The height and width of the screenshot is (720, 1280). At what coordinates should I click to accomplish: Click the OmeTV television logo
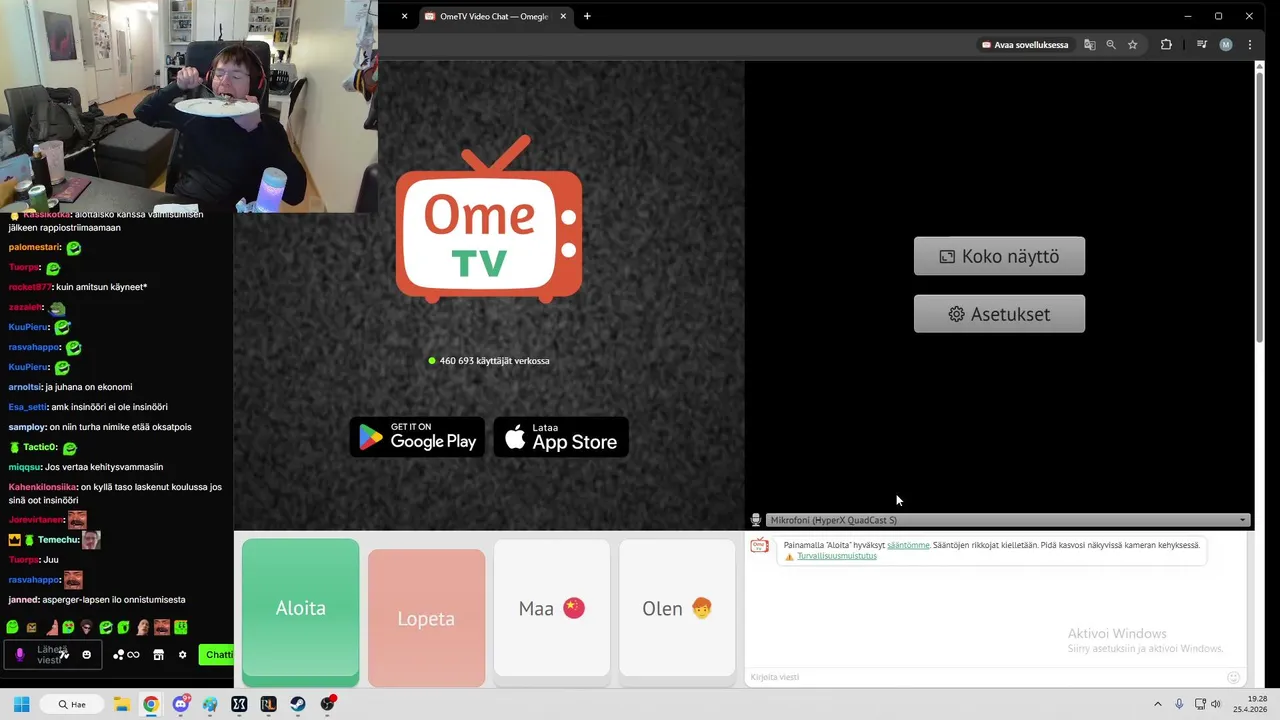(488, 219)
